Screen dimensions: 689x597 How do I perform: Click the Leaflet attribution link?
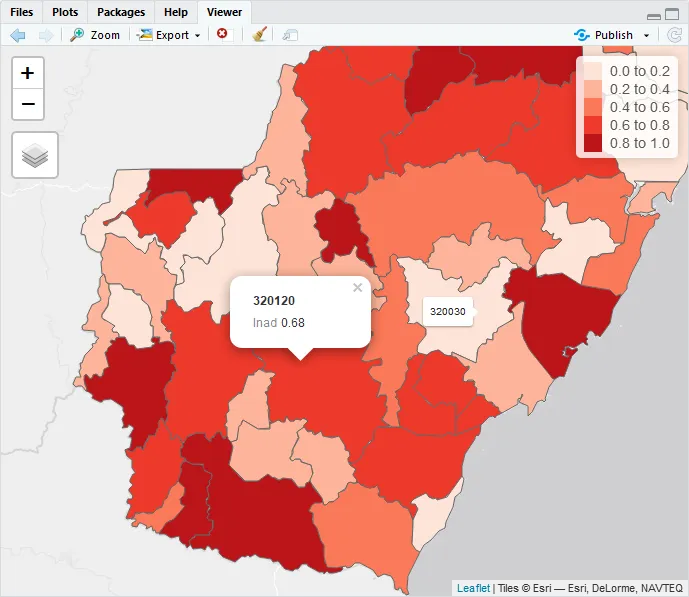pyautogui.click(x=473, y=588)
